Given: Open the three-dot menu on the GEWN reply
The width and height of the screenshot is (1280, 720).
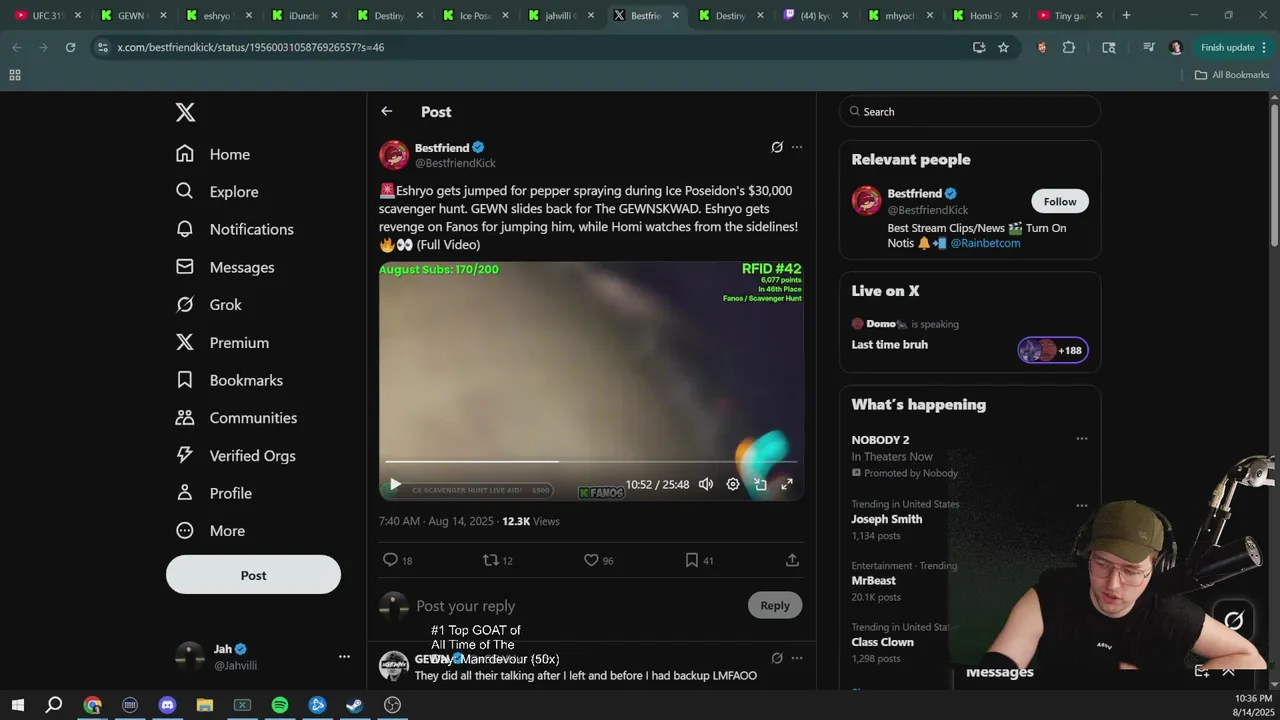Looking at the screenshot, I should click(797, 658).
